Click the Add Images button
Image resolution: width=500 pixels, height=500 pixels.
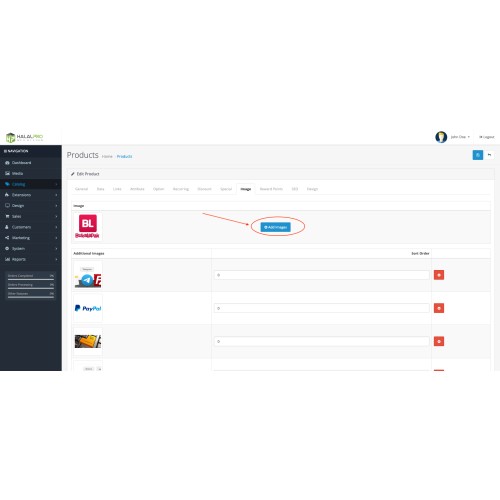coord(275,227)
